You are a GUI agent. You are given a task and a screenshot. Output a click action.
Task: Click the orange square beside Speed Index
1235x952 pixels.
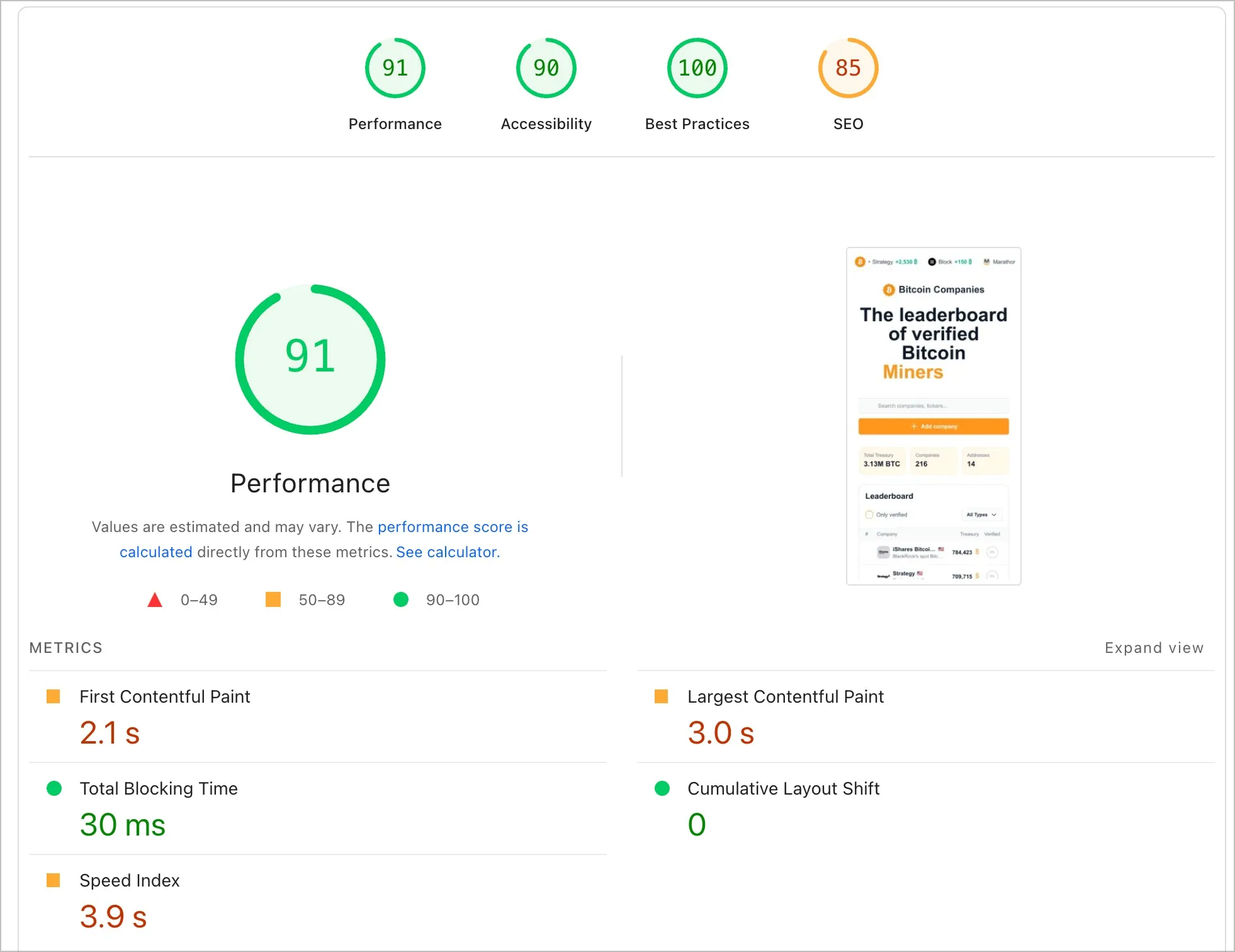54,880
